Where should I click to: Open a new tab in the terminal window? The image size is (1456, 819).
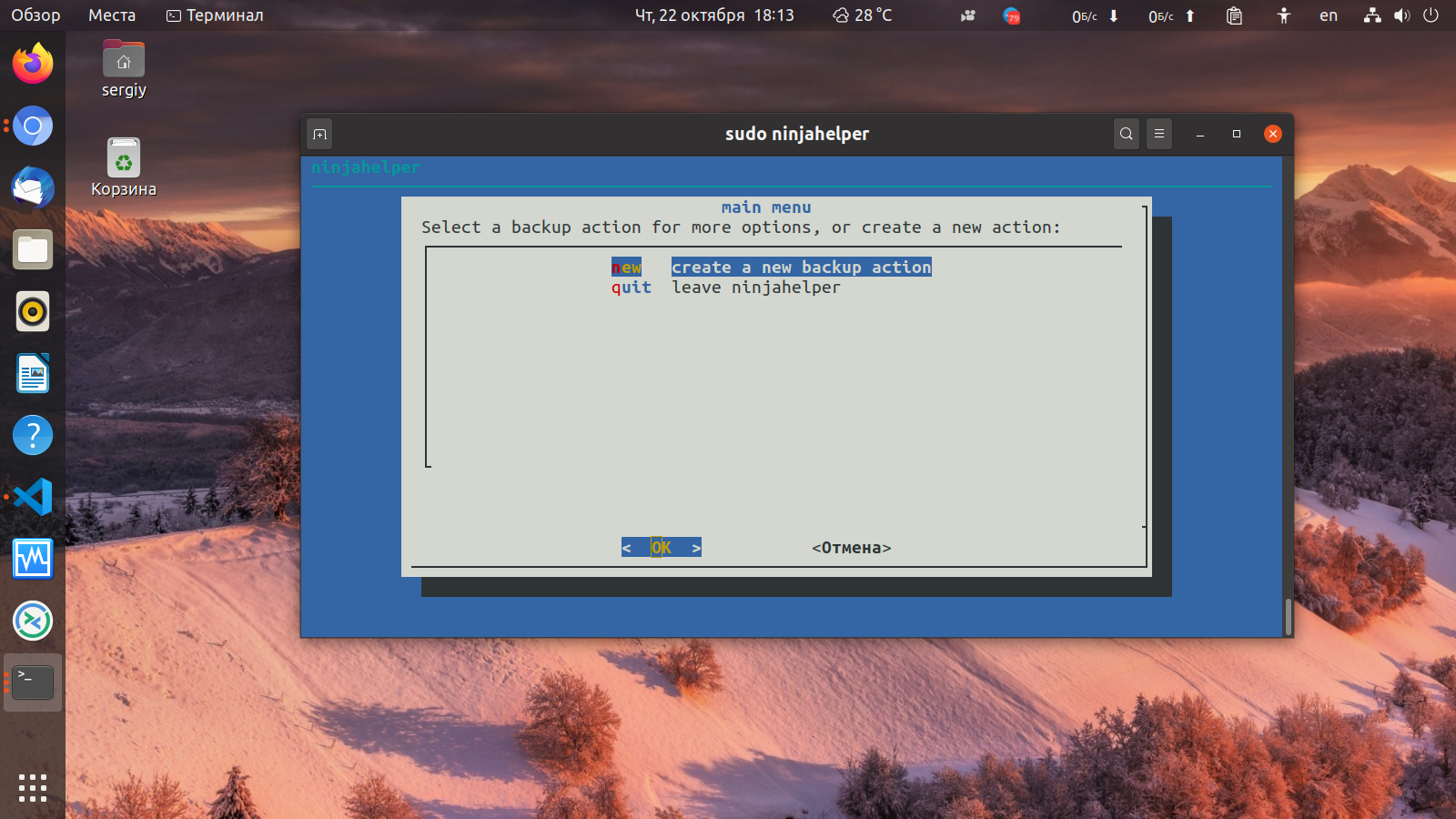(319, 134)
